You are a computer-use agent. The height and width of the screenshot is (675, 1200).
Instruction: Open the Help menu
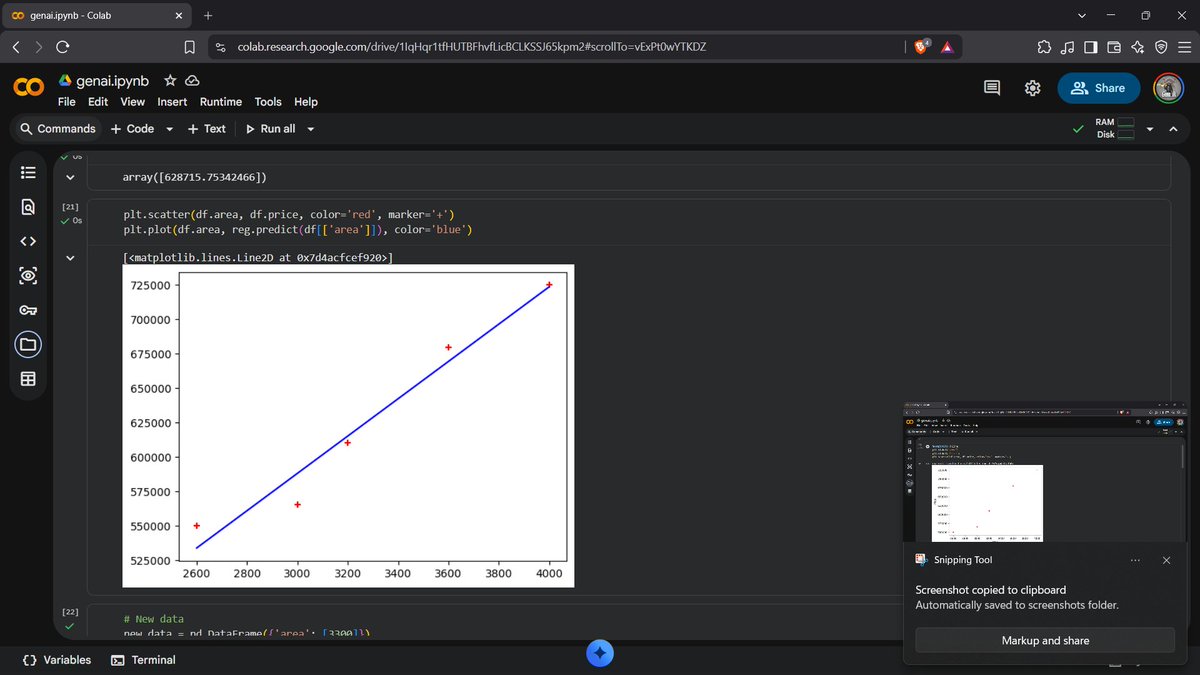tap(306, 102)
